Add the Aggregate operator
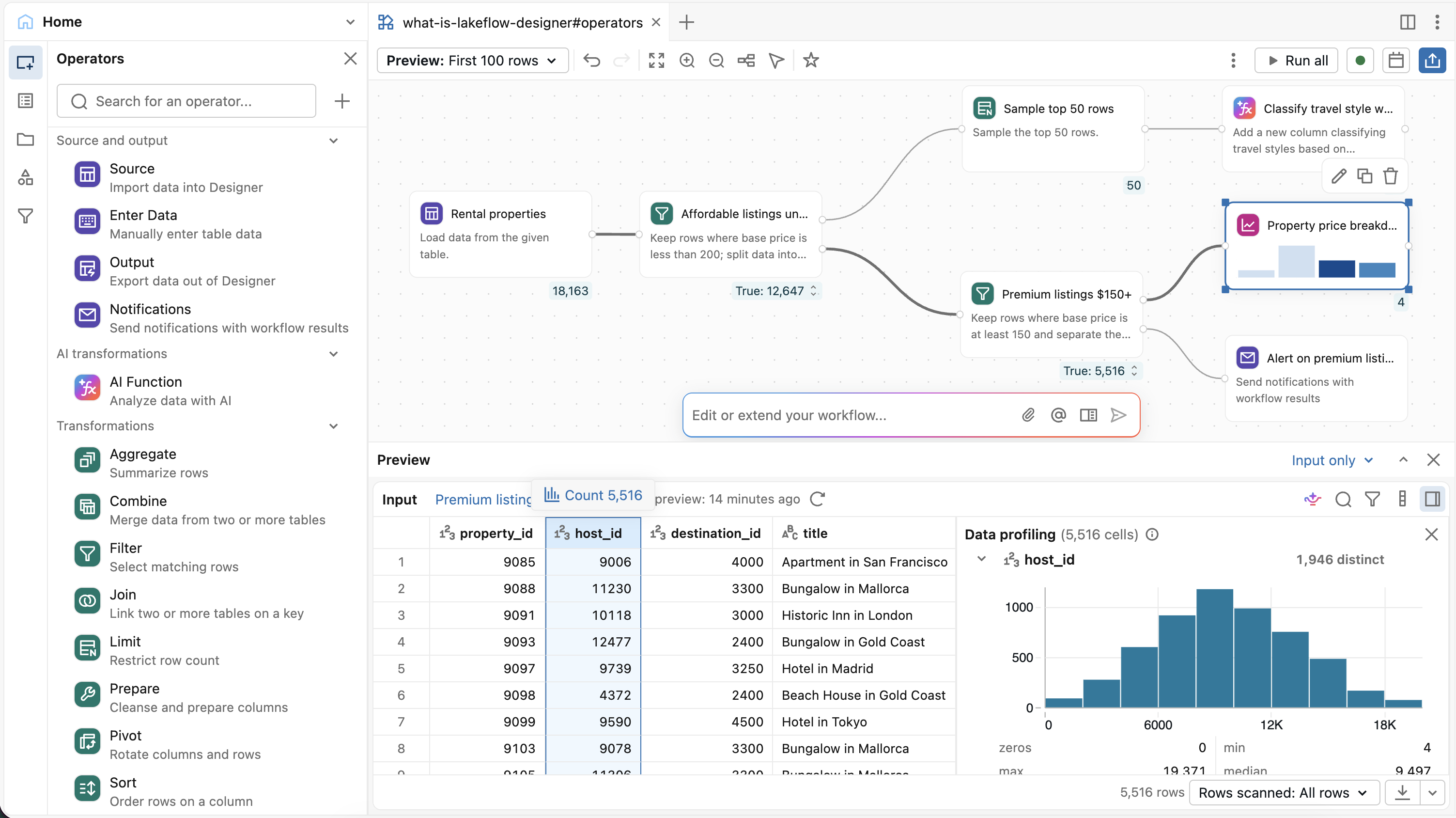 point(207,463)
